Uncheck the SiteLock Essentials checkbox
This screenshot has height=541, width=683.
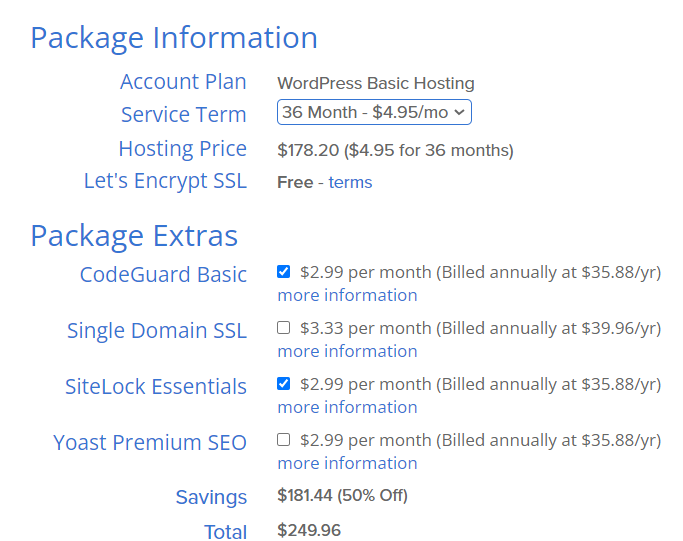pyautogui.click(x=284, y=383)
